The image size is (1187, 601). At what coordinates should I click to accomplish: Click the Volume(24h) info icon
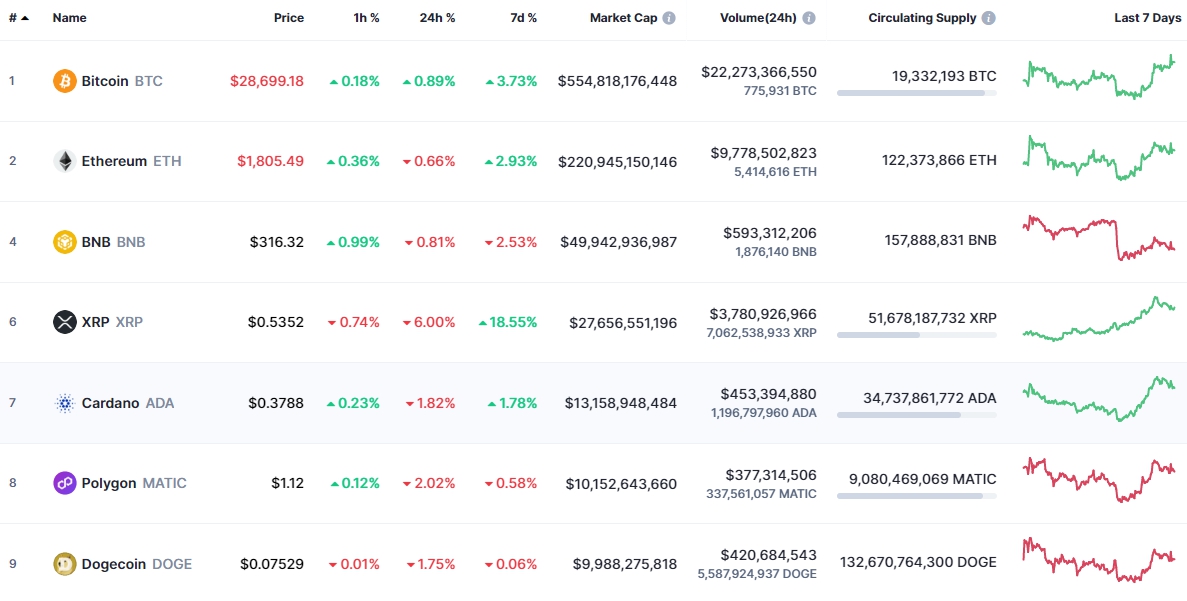(809, 18)
